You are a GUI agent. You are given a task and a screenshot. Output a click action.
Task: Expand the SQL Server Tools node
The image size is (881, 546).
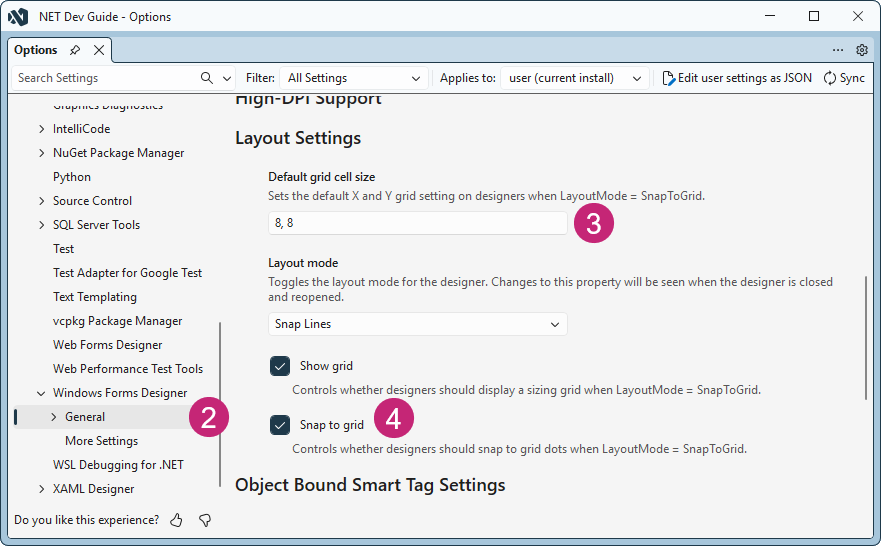tap(42, 225)
